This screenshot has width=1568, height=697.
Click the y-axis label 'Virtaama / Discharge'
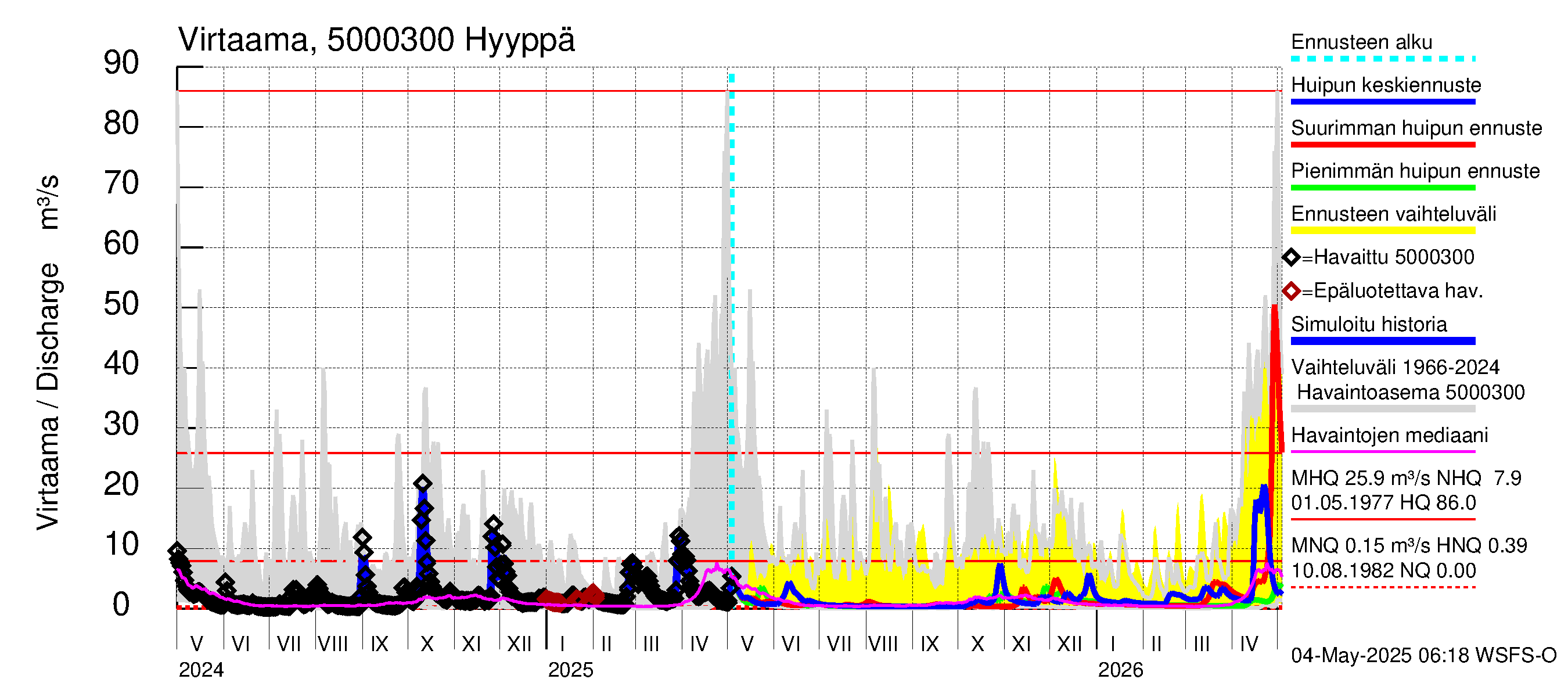tap(49, 396)
